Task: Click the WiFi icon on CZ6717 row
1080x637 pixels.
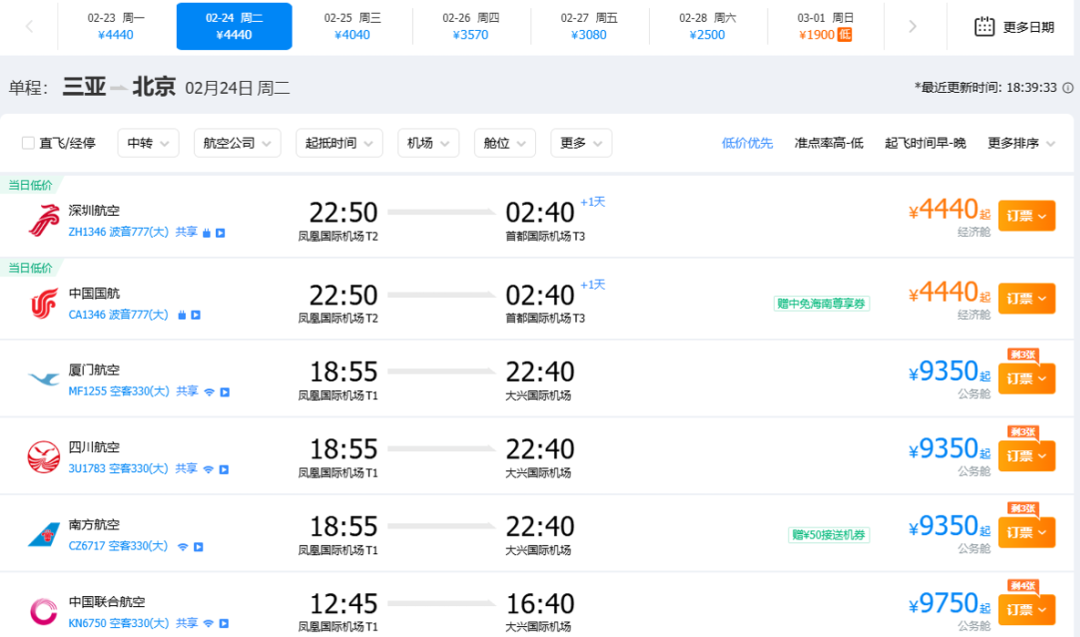Action: click(183, 547)
